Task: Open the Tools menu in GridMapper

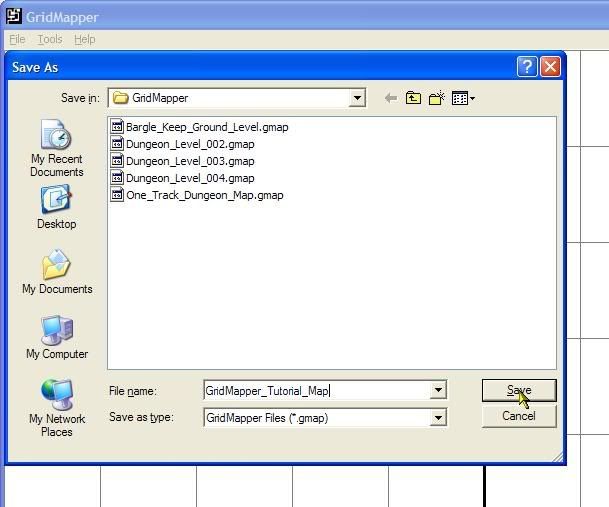Action: (50, 39)
